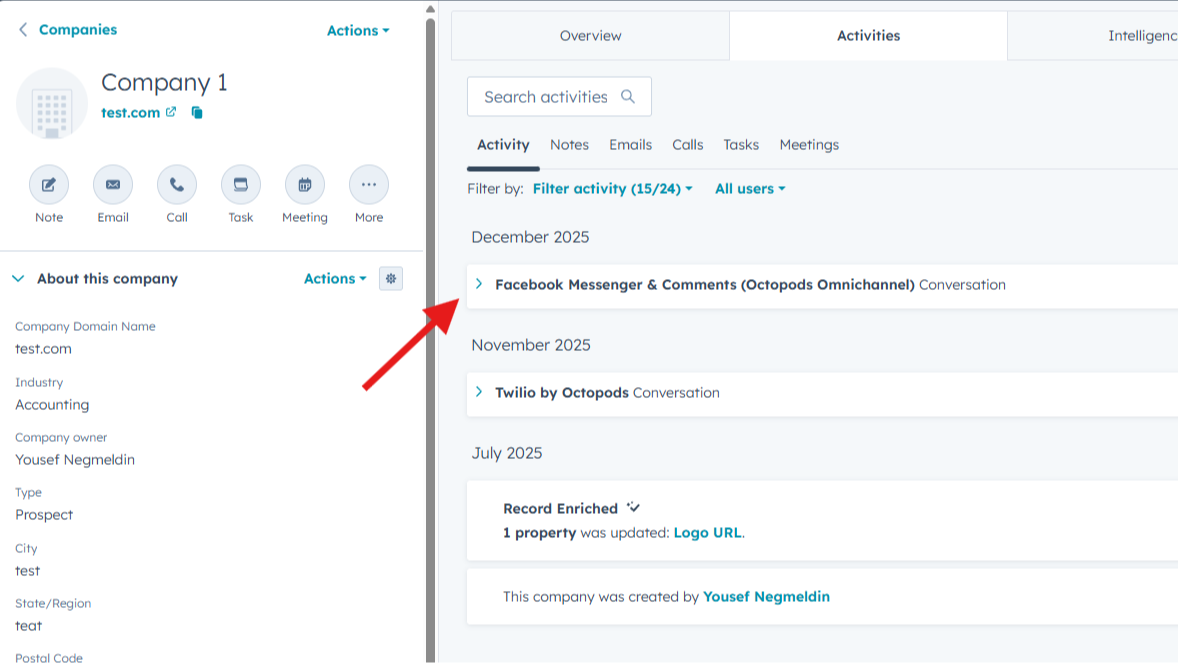Open the Emails activity tab

[630, 145]
